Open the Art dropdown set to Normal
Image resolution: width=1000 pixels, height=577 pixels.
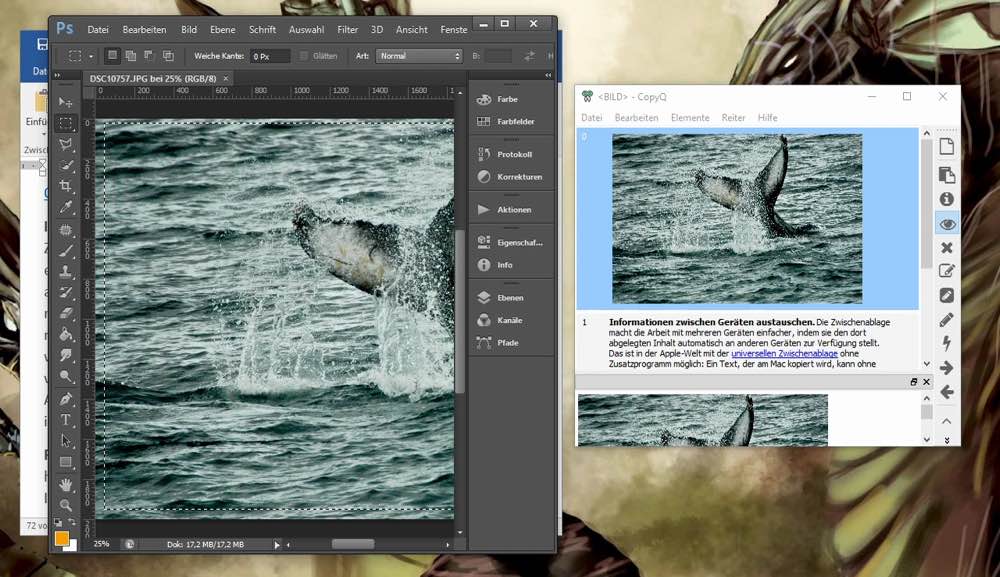[419, 56]
